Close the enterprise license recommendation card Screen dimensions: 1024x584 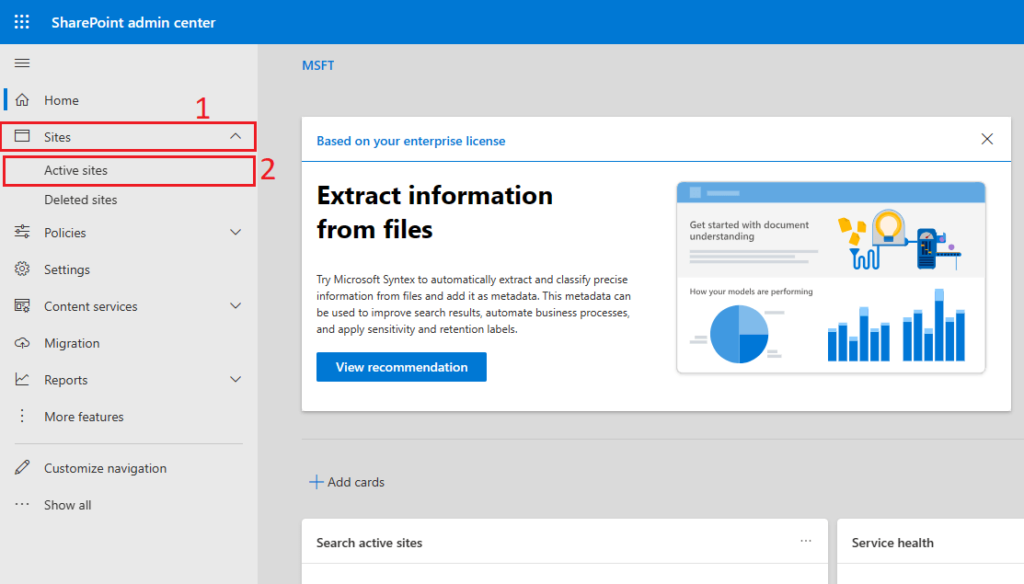(987, 138)
